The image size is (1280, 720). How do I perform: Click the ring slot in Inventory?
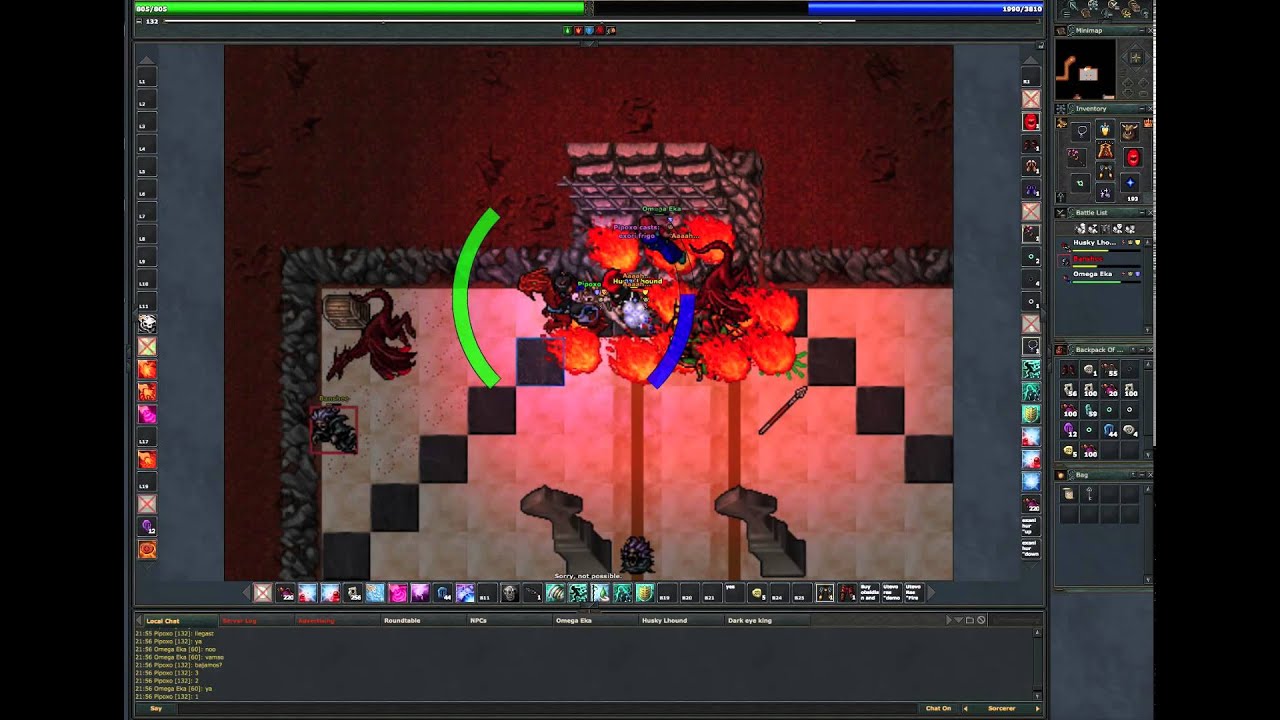point(1081,184)
